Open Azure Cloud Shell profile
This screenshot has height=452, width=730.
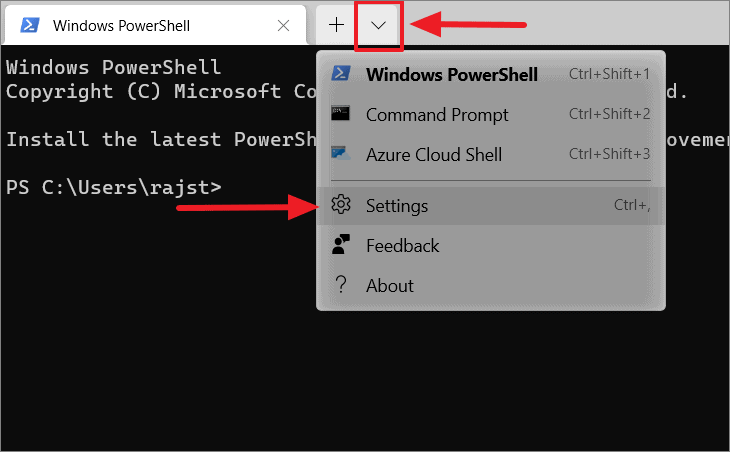tap(491, 155)
